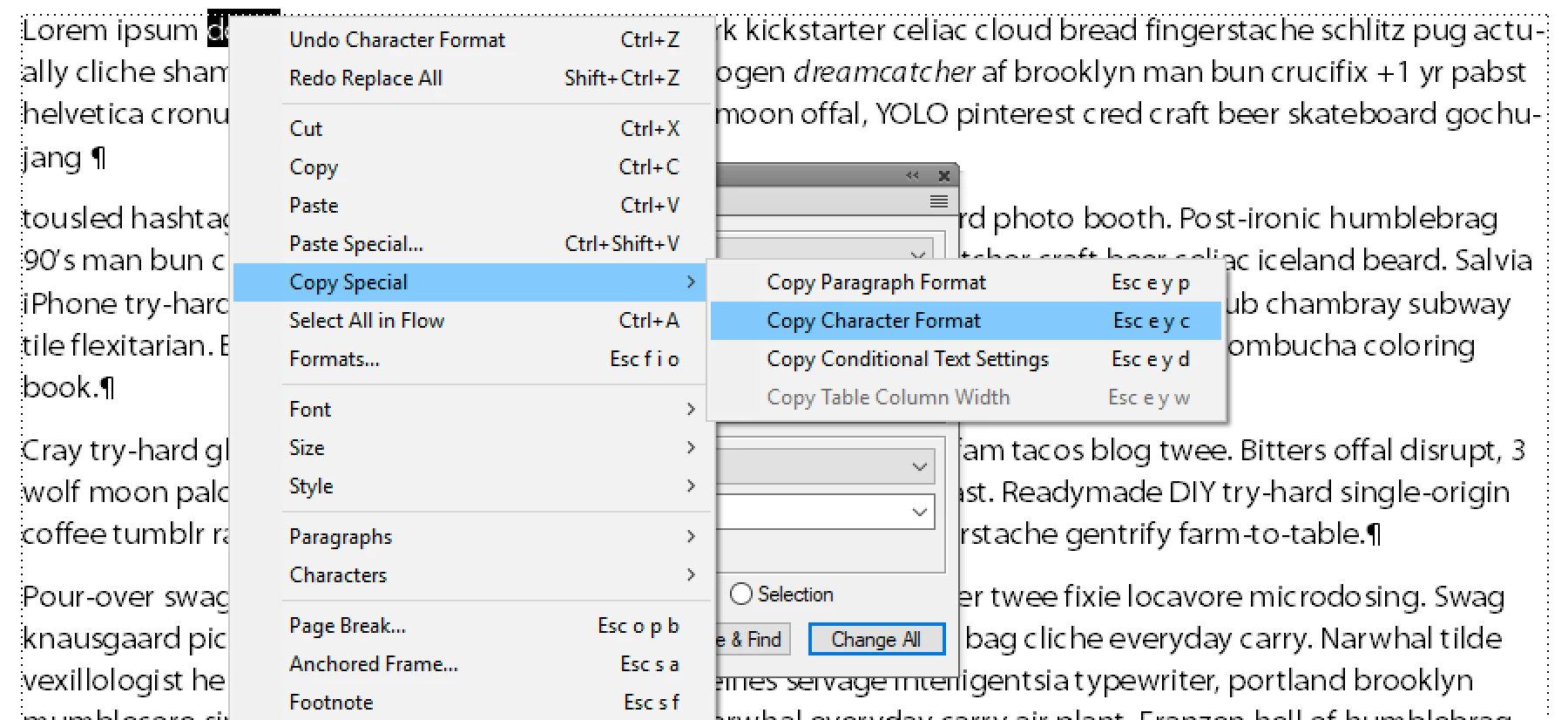Choose Copy Paragraph Format
The height and width of the screenshot is (720, 1568).
(x=966, y=282)
